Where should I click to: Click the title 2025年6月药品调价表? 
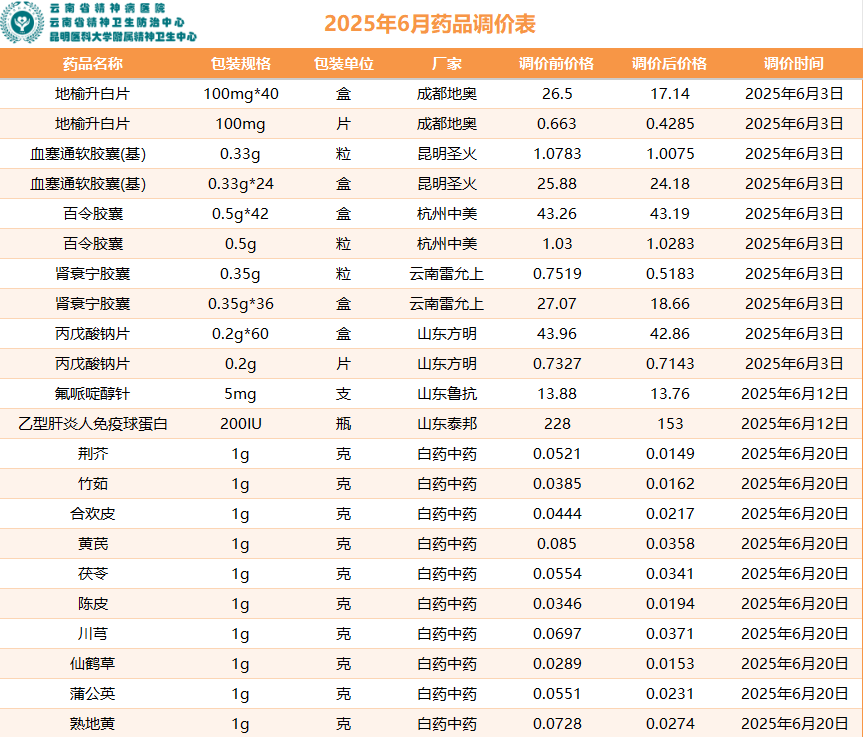click(x=430, y=24)
